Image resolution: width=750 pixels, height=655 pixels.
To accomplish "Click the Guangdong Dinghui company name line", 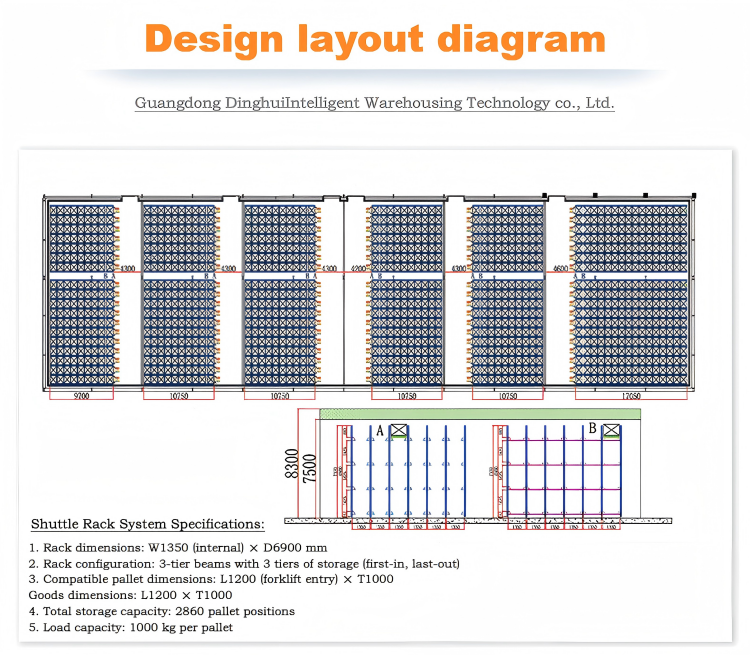I will pyautogui.click(x=375, y=103).
